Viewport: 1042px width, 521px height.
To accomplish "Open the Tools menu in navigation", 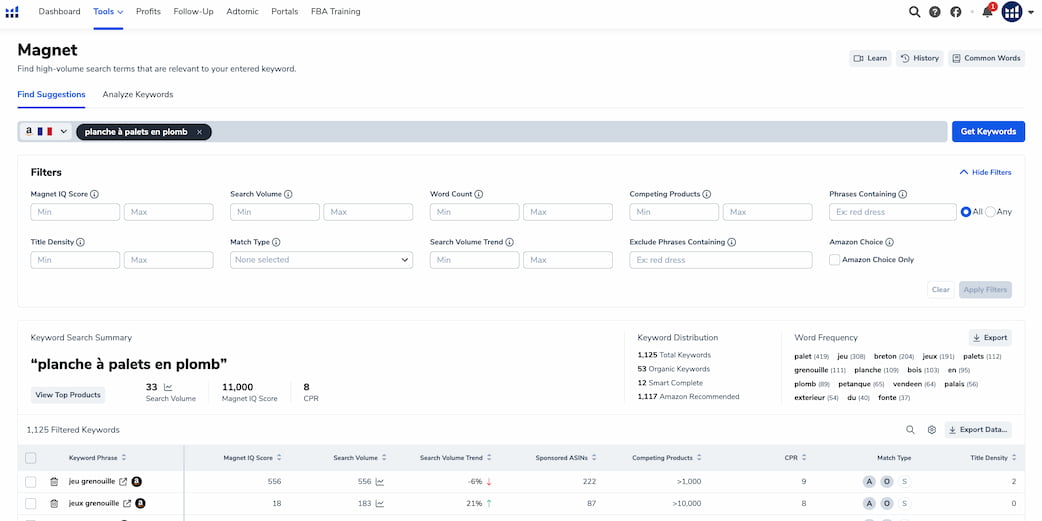I will [x=108, y=11].
